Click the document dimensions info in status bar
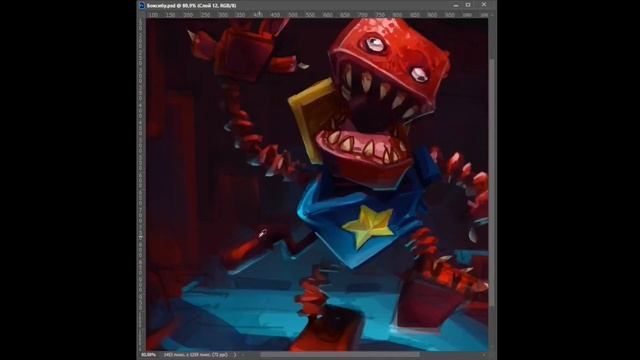Image resolution: width=640 pixels, height=360 pixels. 195,355
